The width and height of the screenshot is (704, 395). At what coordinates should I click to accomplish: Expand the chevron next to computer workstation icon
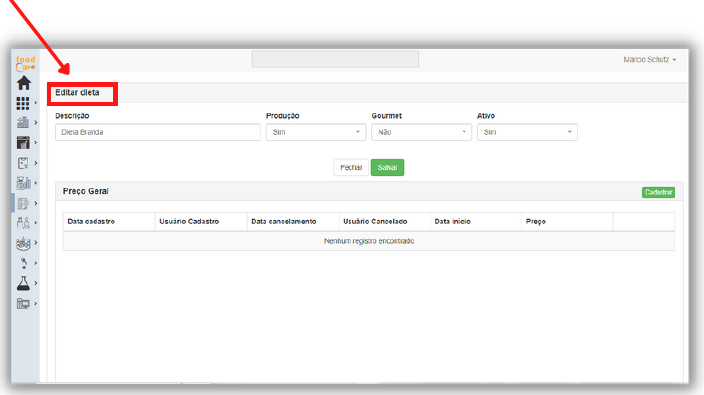point(36,303)
